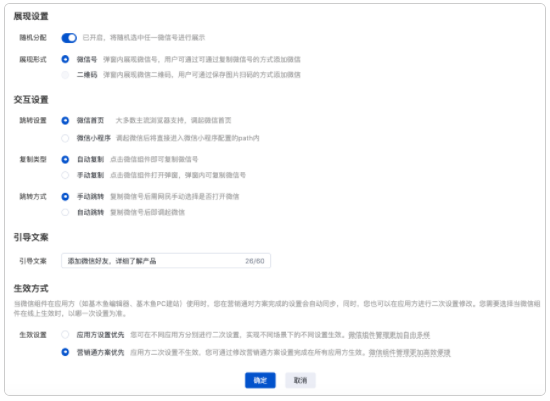This screenshot has width=550, height=401.
Task: Click the 展现形式 row label
Action: tap(33, 59)
